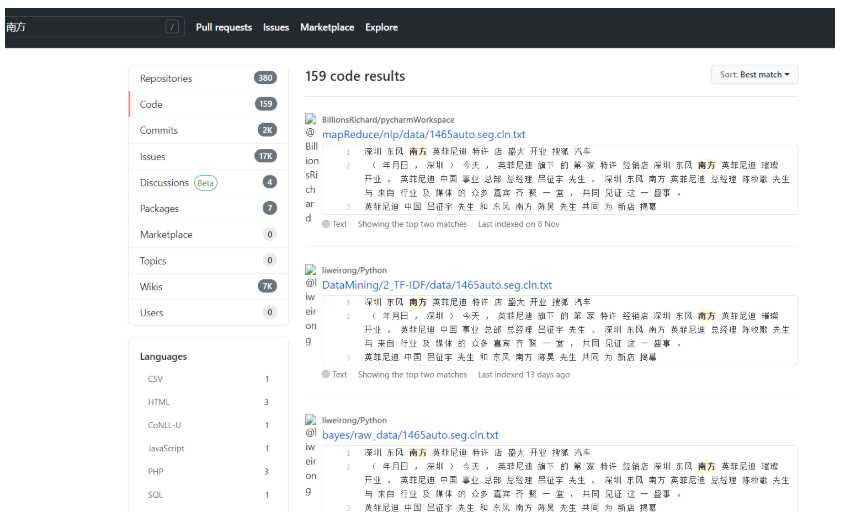The width and height of the screenshot is (866, 529).
Task: Click the 159 code count badge
Action: 266,104
